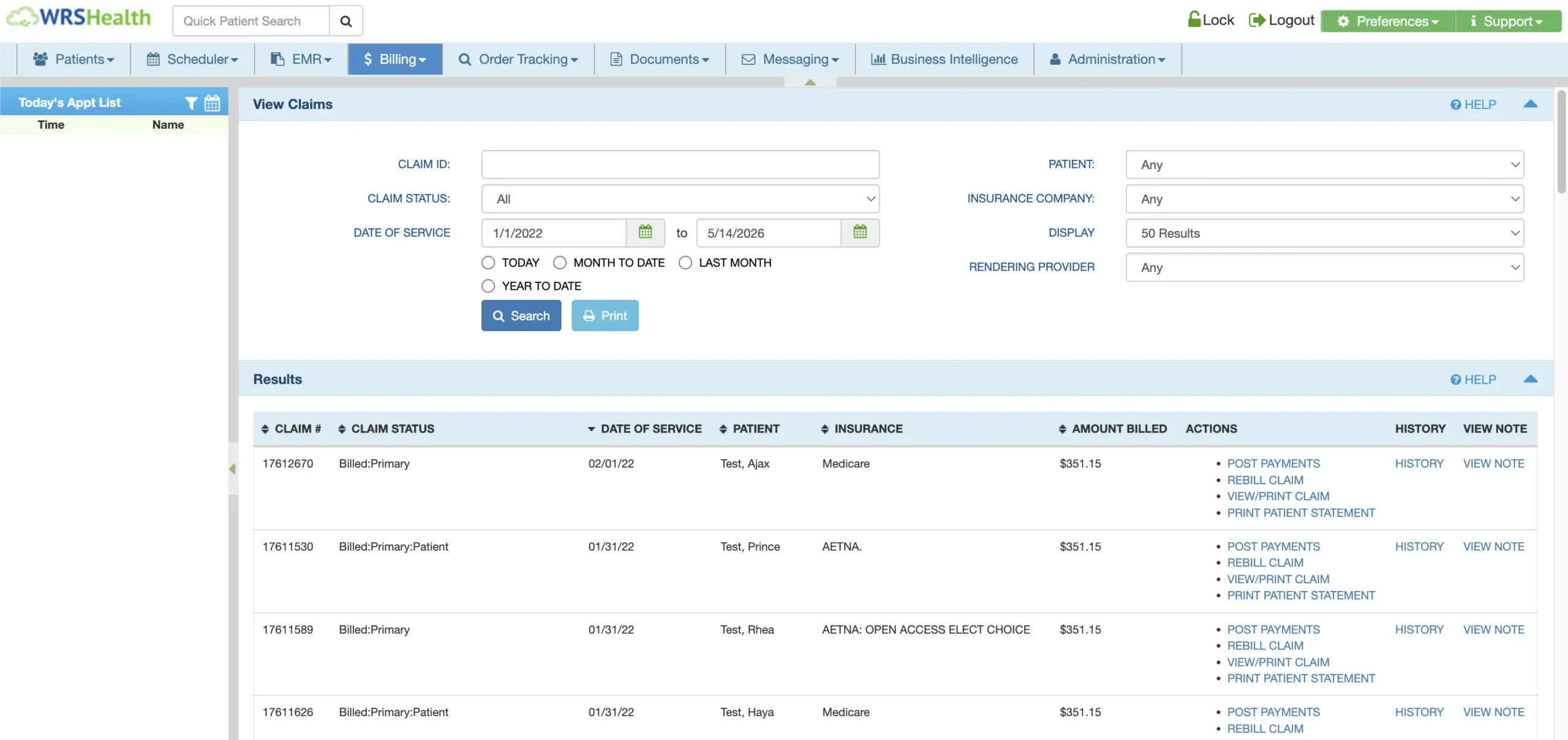Select the TODAY radio button
1568x740 pixels.
[x=488, y=263]
